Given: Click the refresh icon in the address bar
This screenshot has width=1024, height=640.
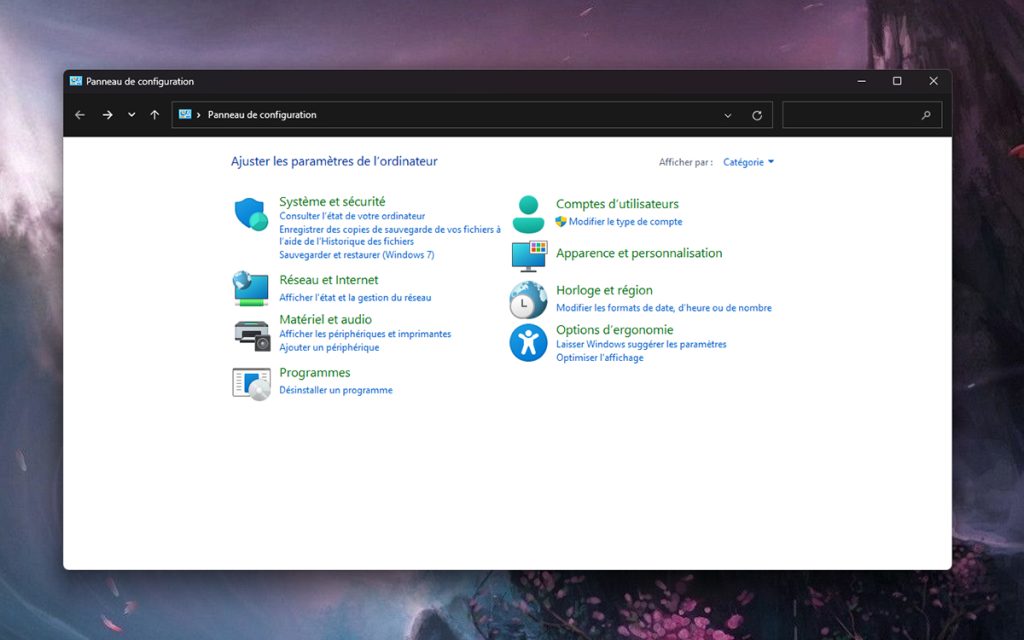Looking at the screenshot, I should point(757,114).
